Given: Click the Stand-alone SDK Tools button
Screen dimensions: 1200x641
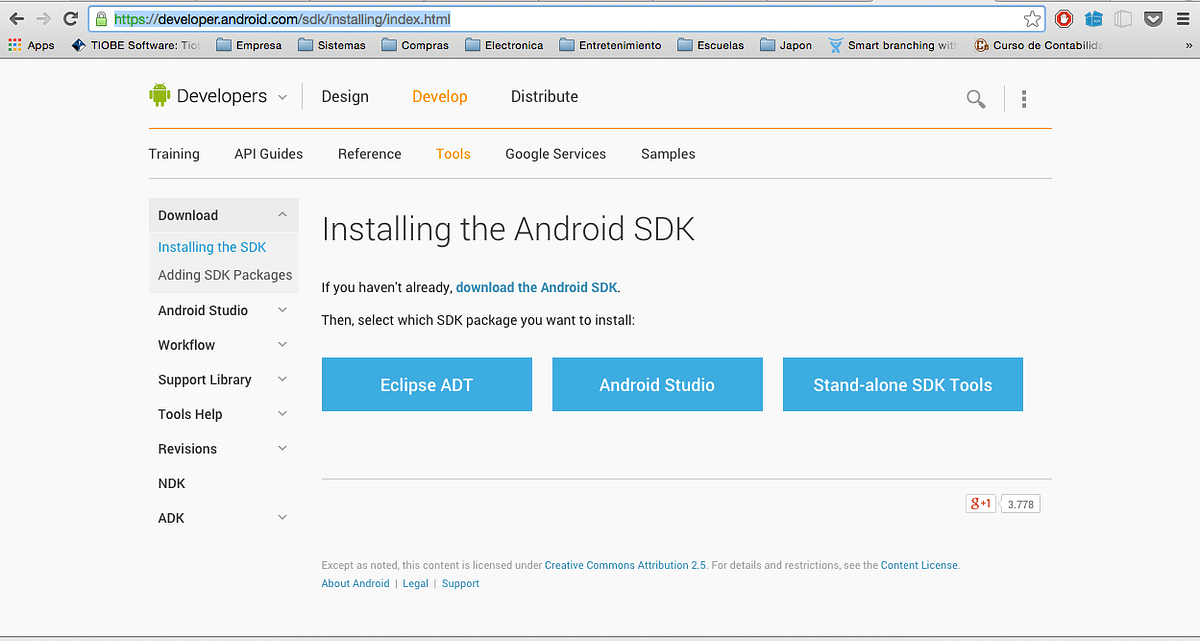Looking at the screenshot, I should click(x=902, y=384).
